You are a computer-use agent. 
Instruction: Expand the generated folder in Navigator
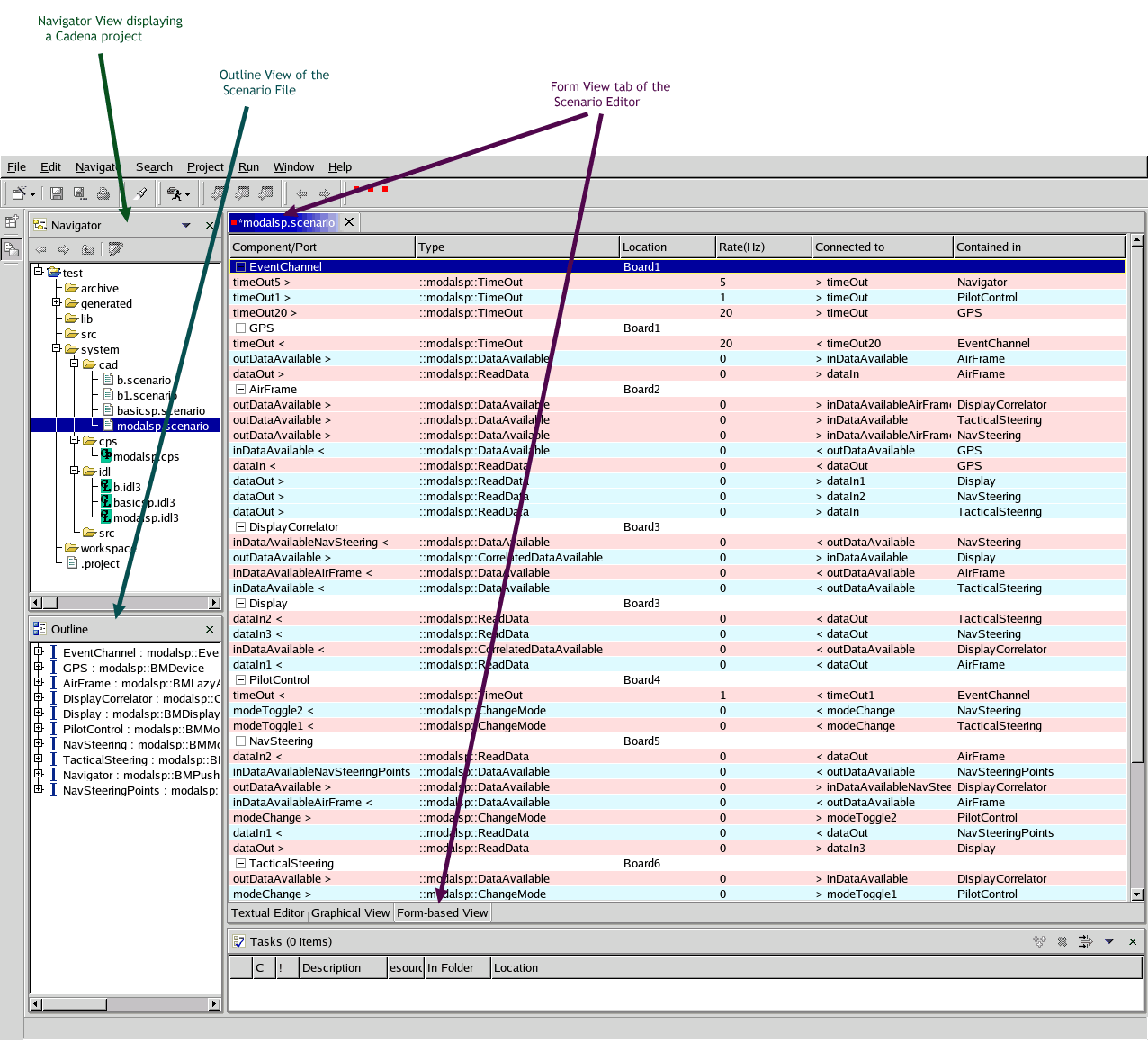point(57,303)
